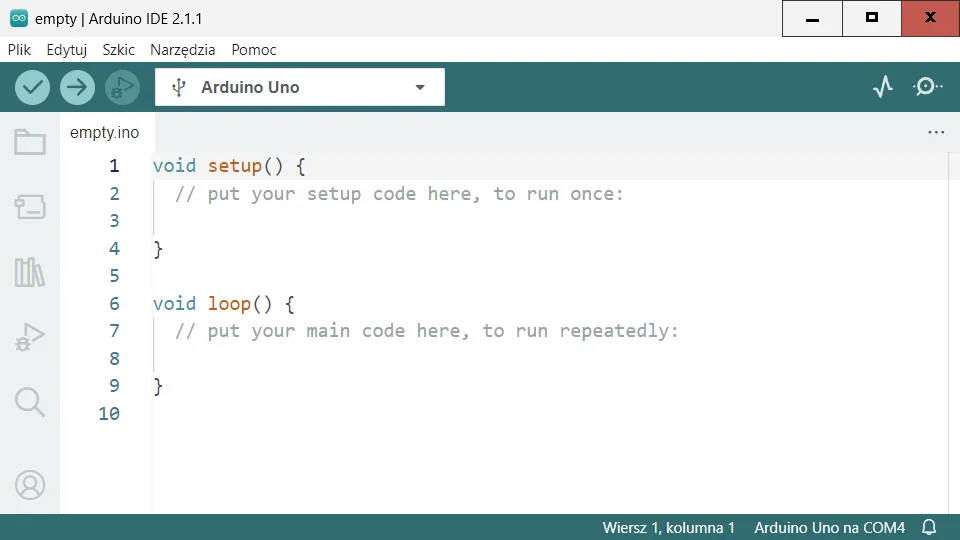The width and height of the screenshot is (960, 540).
Task: Open the Plik menu
Action: point(19,50)
